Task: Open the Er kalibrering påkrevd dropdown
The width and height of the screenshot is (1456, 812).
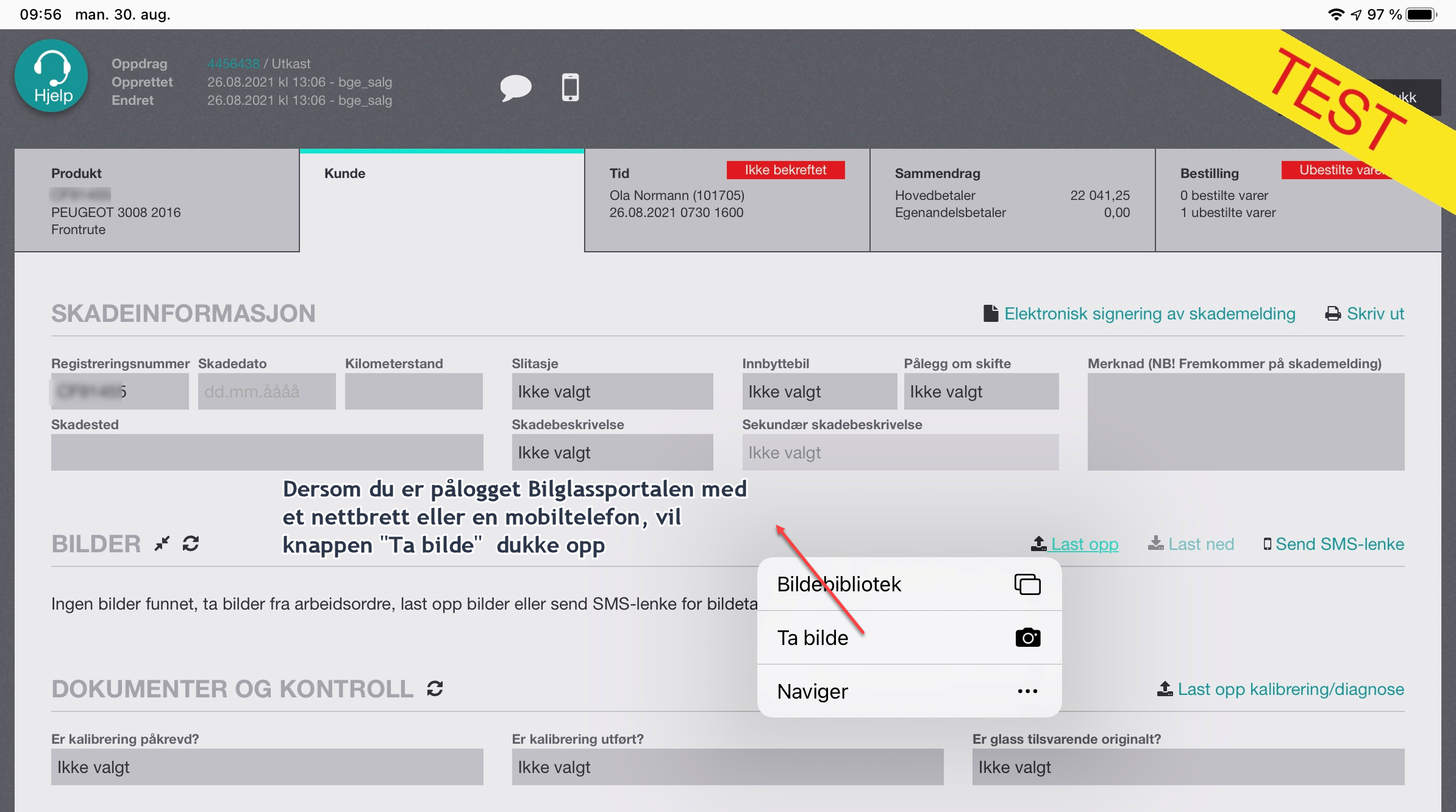Action: point(267,767)
